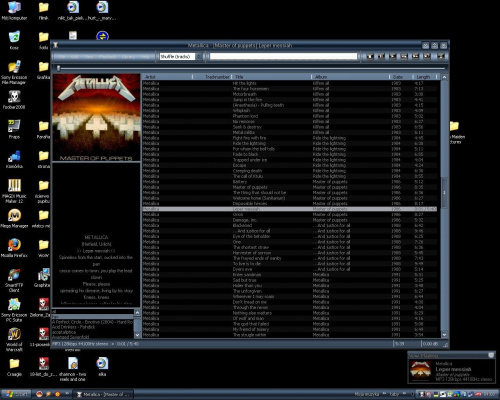
Task: Click the Next track toolbar button
Action: [416, 56]
